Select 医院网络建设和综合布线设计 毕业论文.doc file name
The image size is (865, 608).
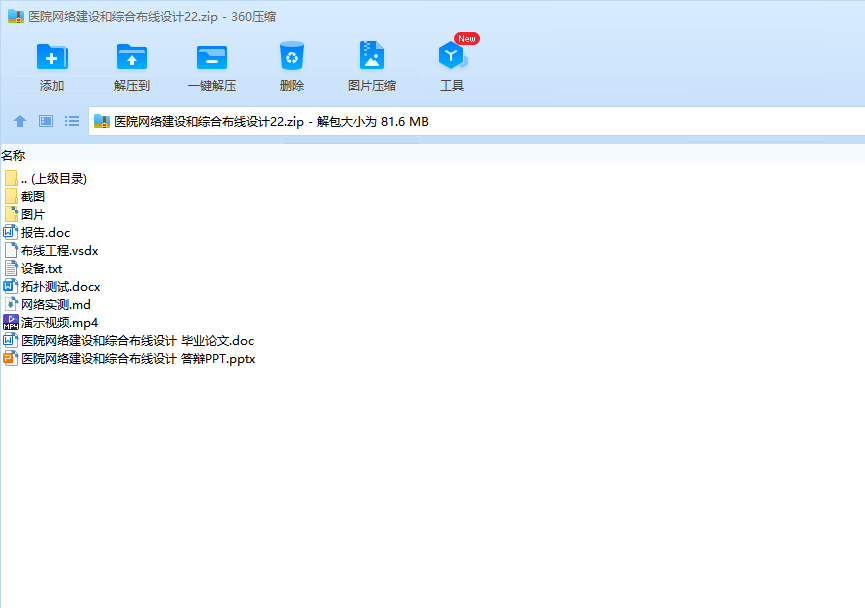(x=138, y=341)
